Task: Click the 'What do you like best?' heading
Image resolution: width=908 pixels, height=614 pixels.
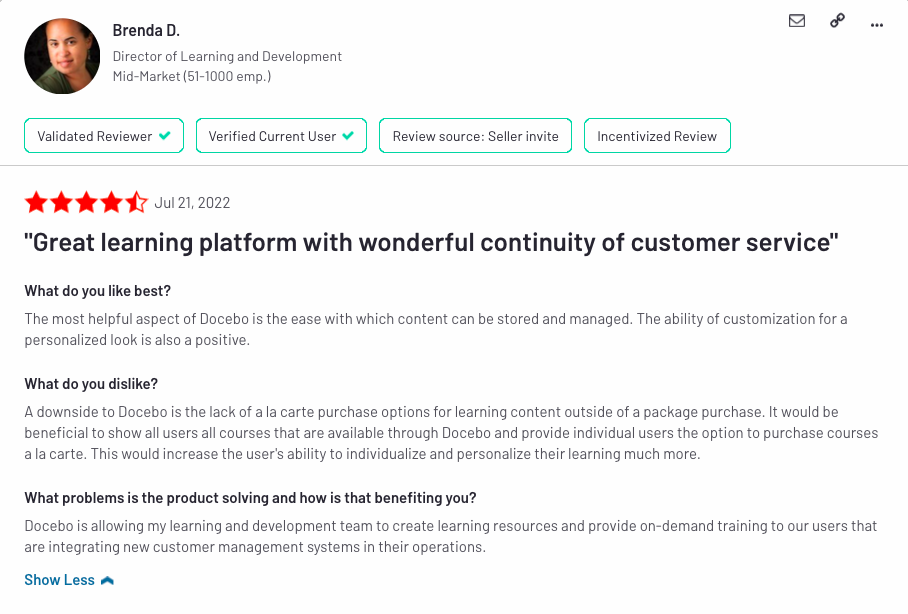Action: click(98, 291)
